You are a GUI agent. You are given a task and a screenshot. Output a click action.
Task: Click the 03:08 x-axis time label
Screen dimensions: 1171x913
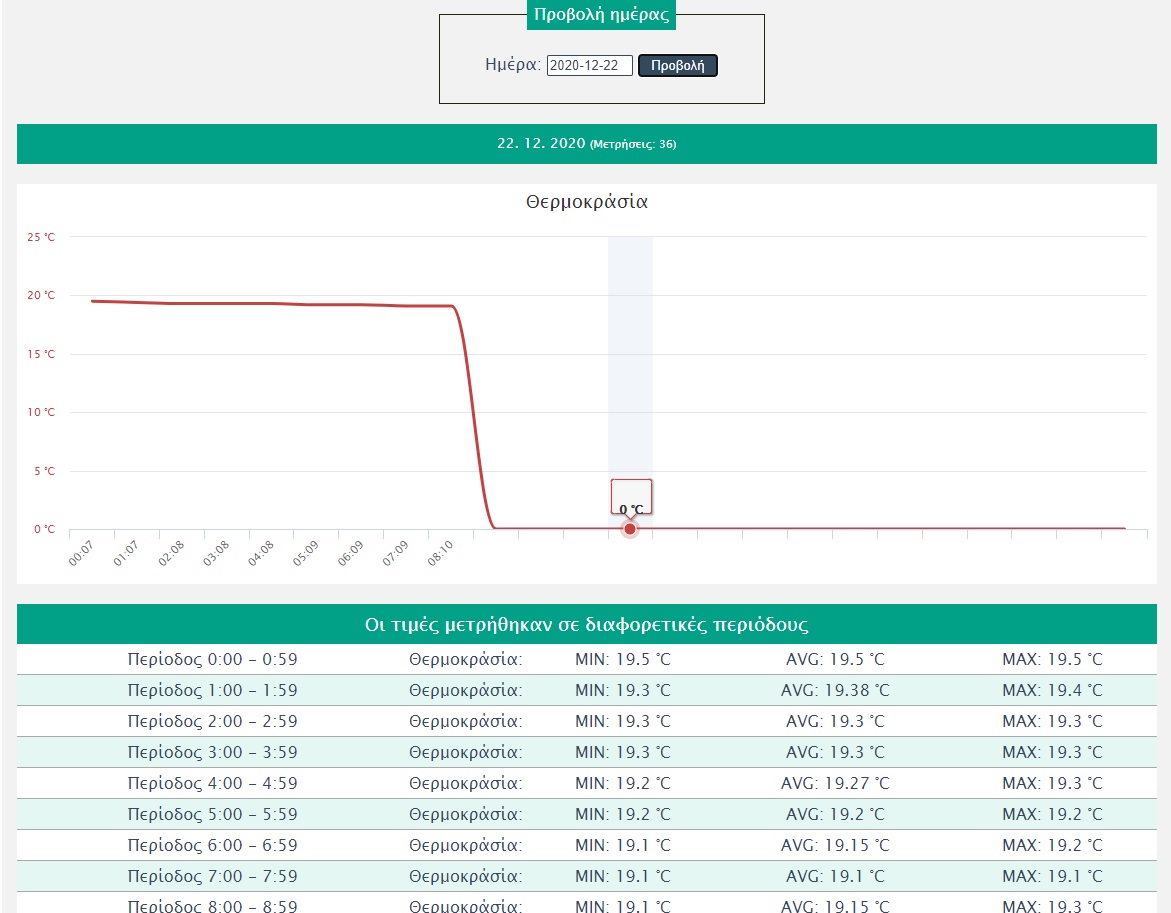(215, 554)
